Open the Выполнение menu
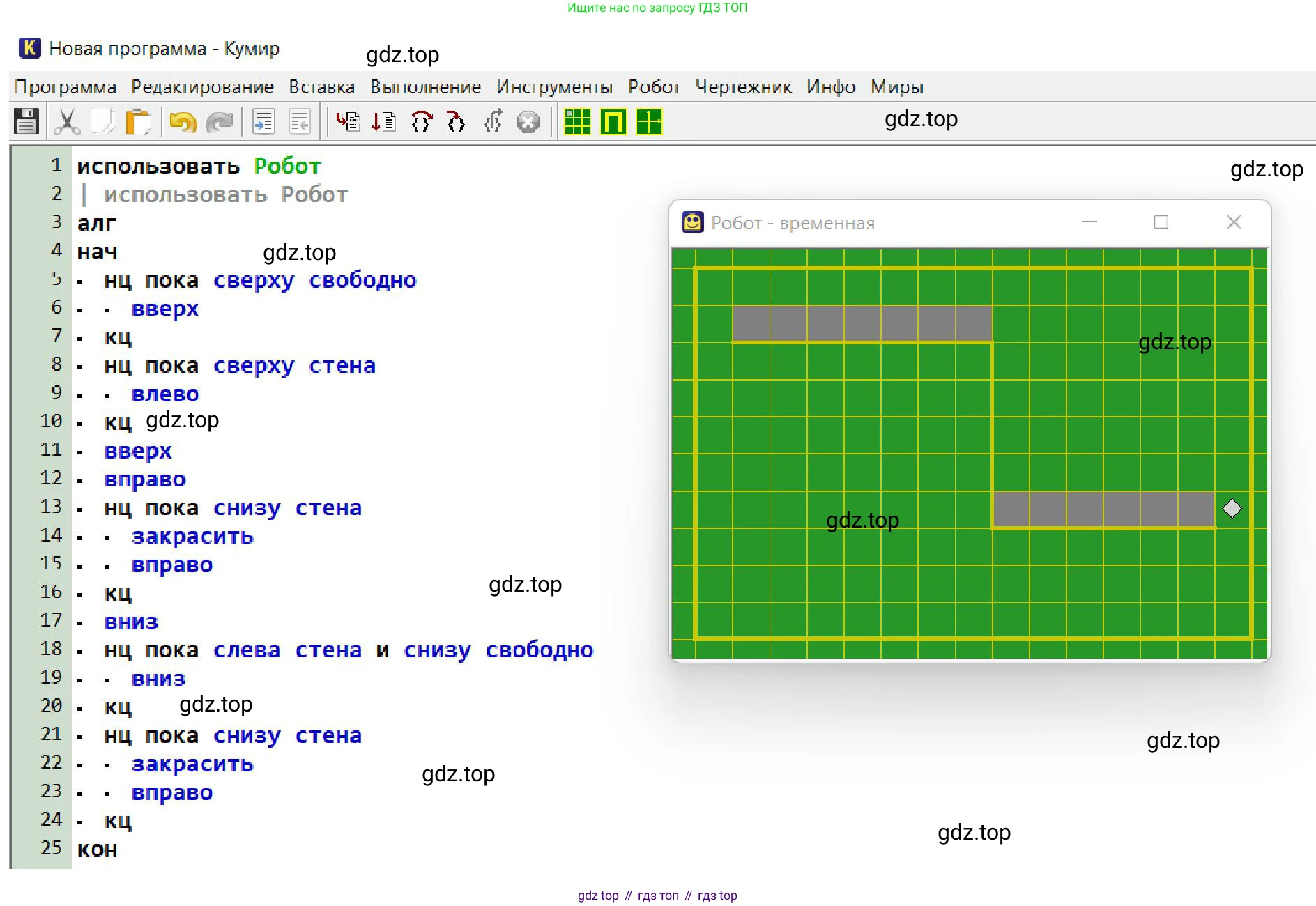The image size is (1316, 906). [x=425, y=87]
